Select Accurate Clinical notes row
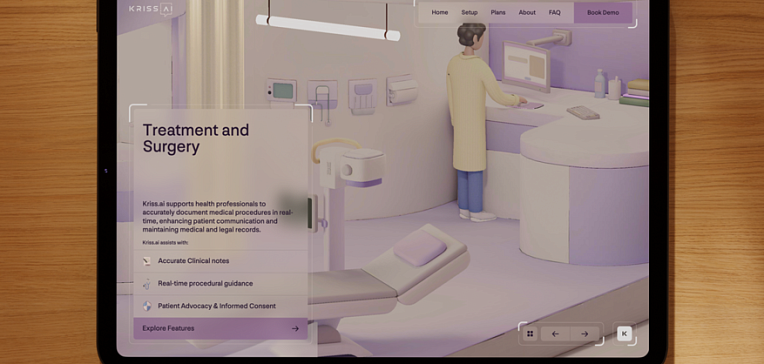The width and height of the screenshot is (764, 364). point(220,261)
